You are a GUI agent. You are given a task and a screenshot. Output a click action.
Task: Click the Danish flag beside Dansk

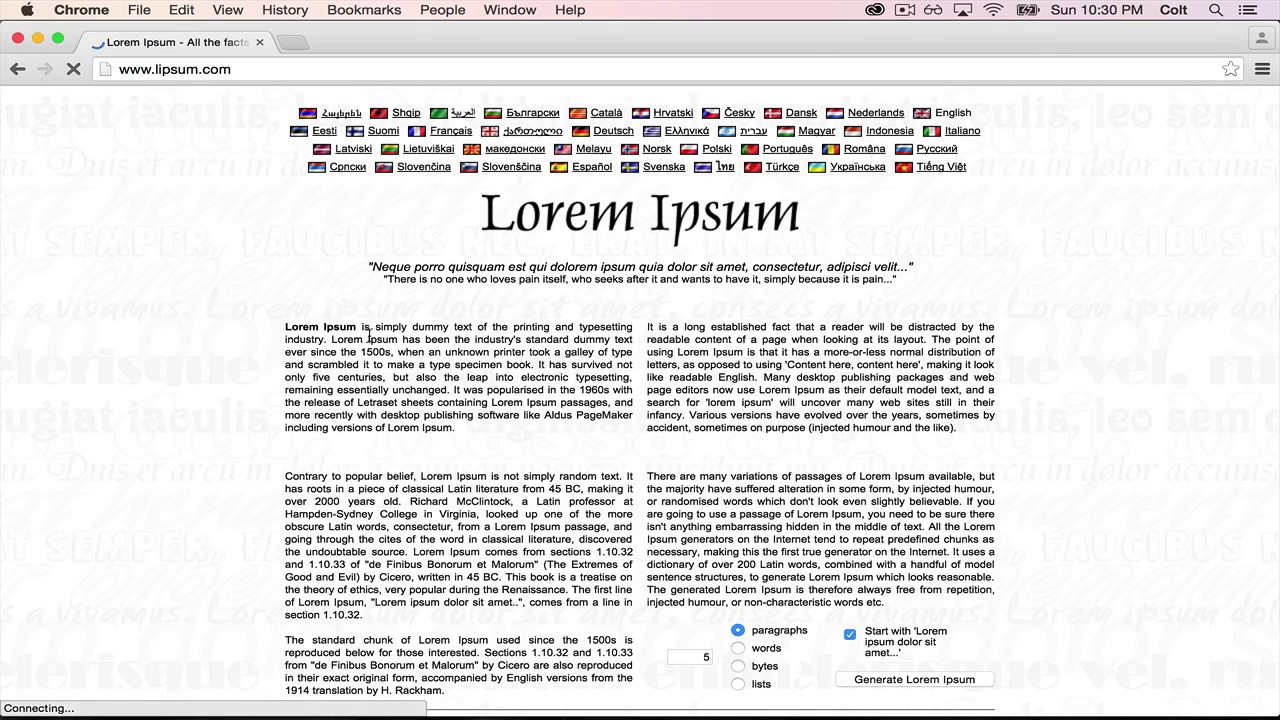pos(773,113)
